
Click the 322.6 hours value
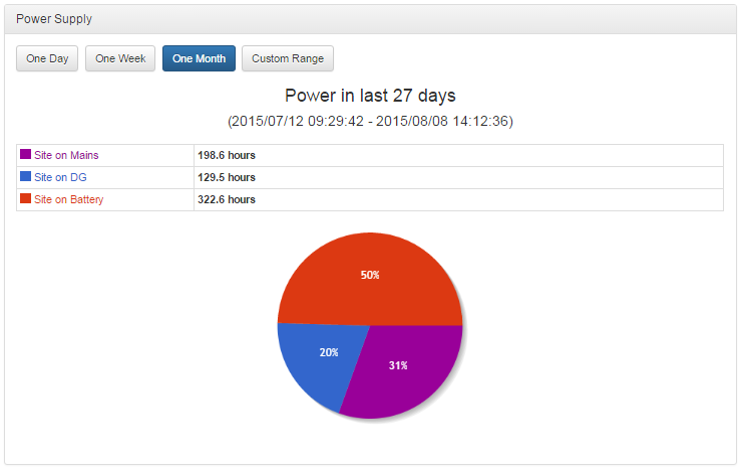[227, 200]
